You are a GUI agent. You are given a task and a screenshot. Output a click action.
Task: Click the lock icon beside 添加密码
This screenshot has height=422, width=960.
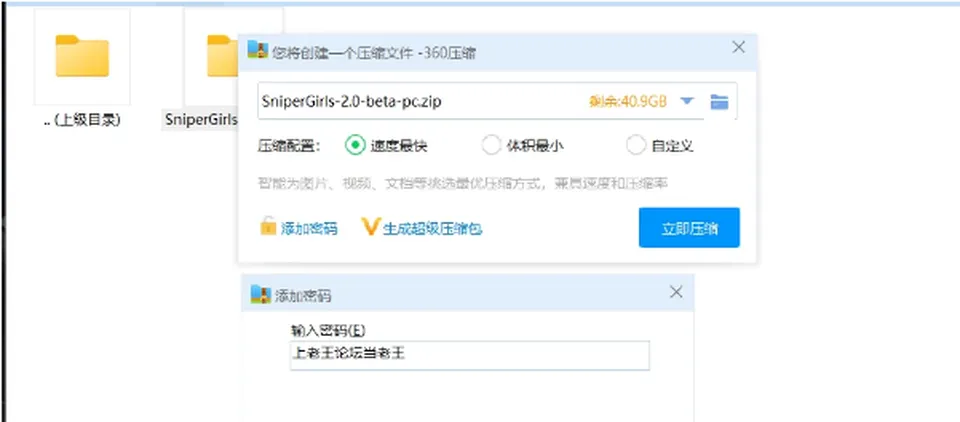(x=268, y=226)
